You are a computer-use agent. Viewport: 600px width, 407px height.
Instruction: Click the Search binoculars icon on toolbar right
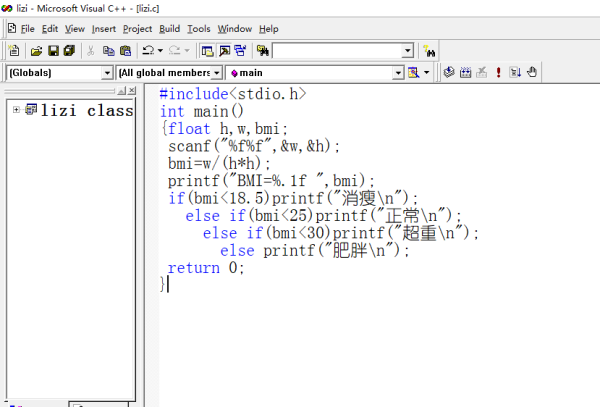[429, 51]
